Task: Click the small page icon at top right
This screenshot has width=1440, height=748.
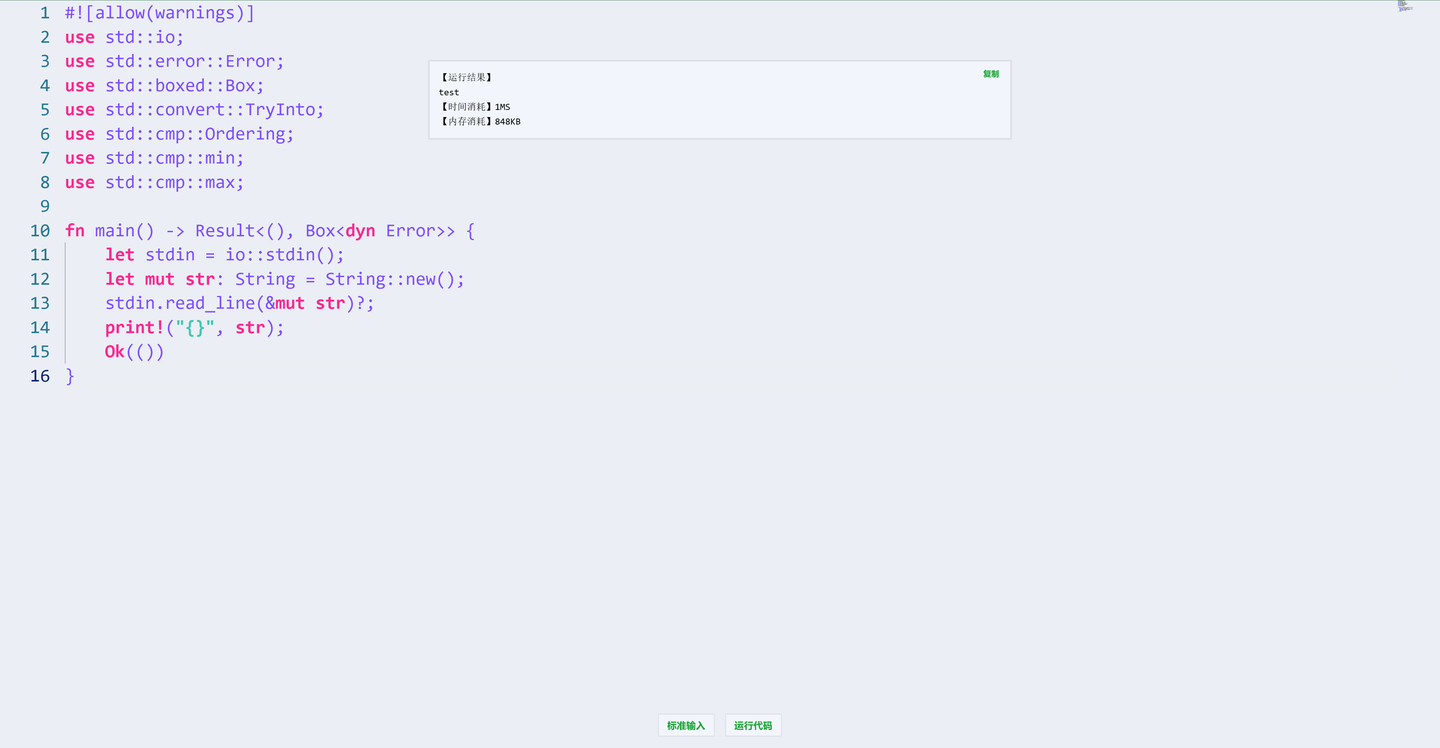Action: coord(1404,7)
